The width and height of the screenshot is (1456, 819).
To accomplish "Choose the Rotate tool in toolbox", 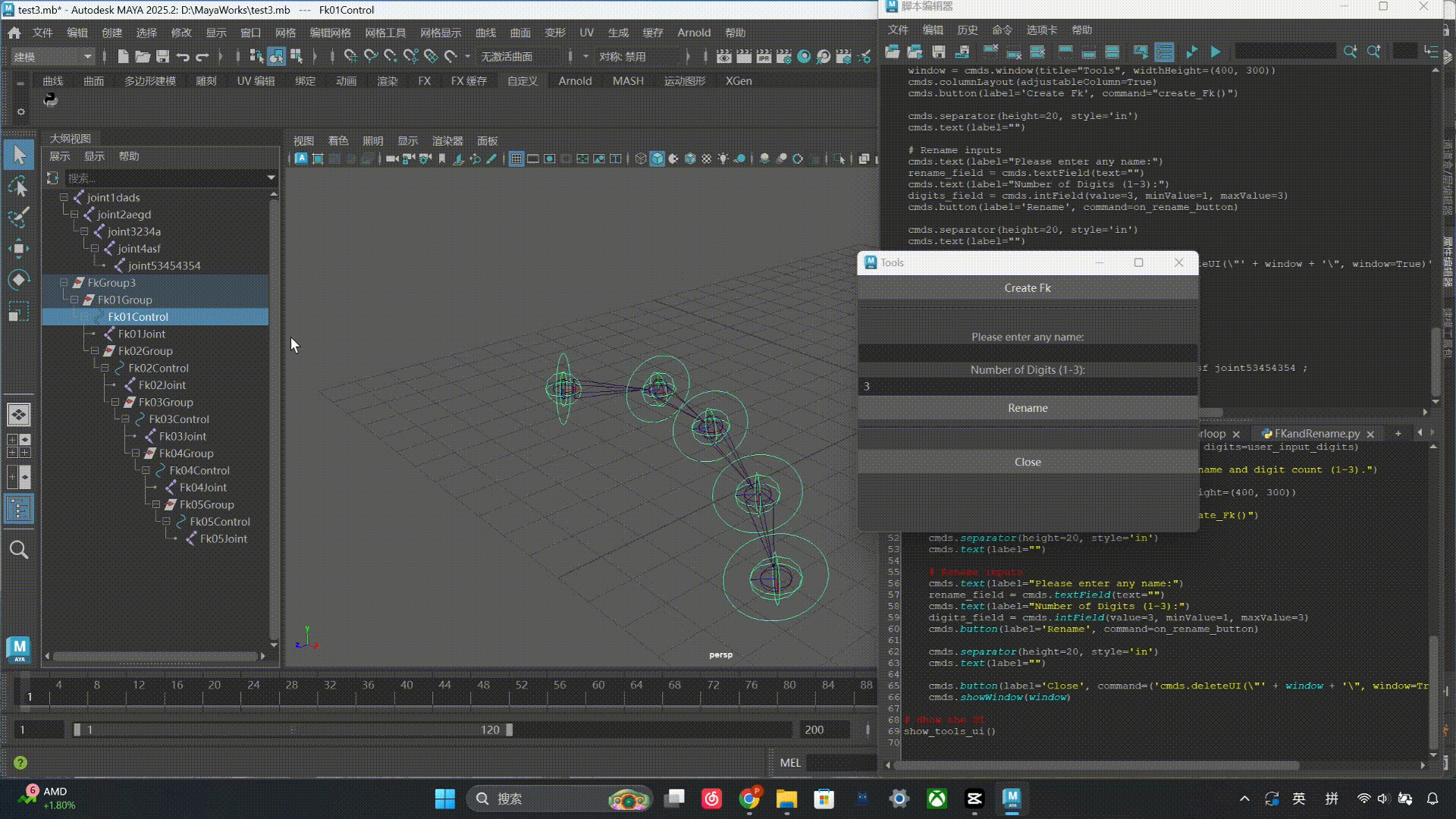I will pos(19,280).
